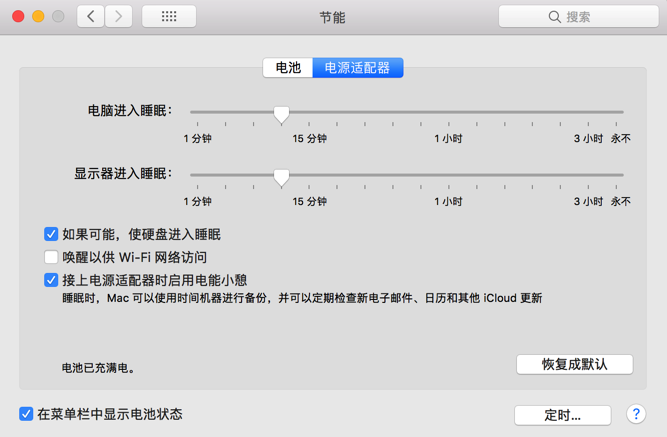Viewport: 667px width, 437px height.
Task: Go back with the left chevron button
Action: 90,17
